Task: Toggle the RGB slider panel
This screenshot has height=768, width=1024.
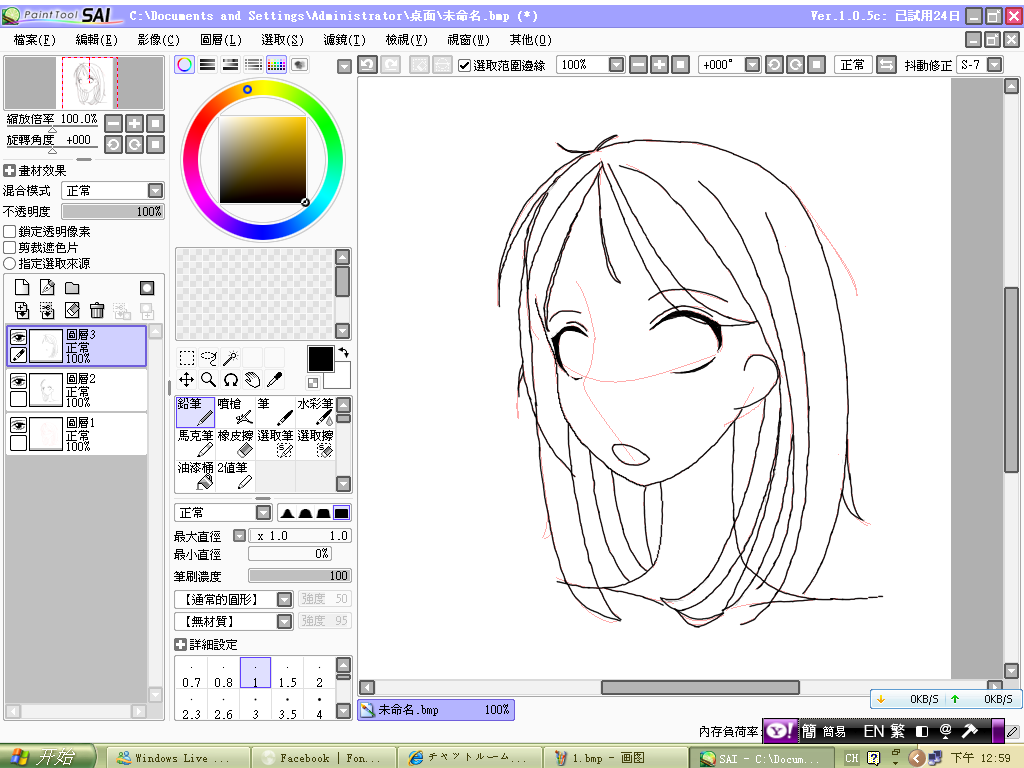Action: pyautogui.click(x=208, y=65)
